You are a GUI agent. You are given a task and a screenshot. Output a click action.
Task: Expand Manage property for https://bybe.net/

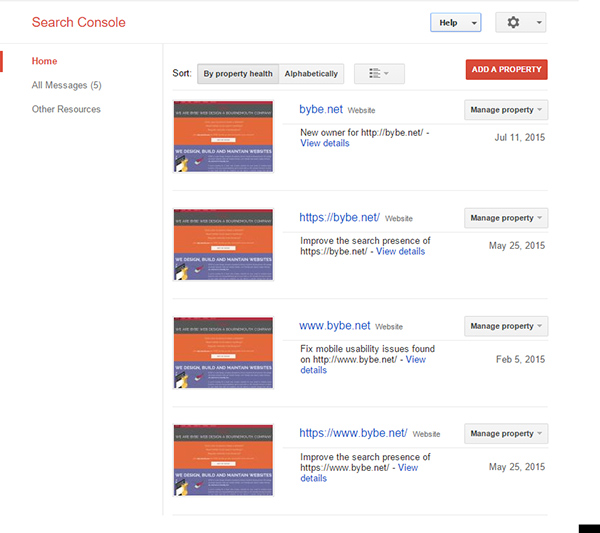point(506,218)
